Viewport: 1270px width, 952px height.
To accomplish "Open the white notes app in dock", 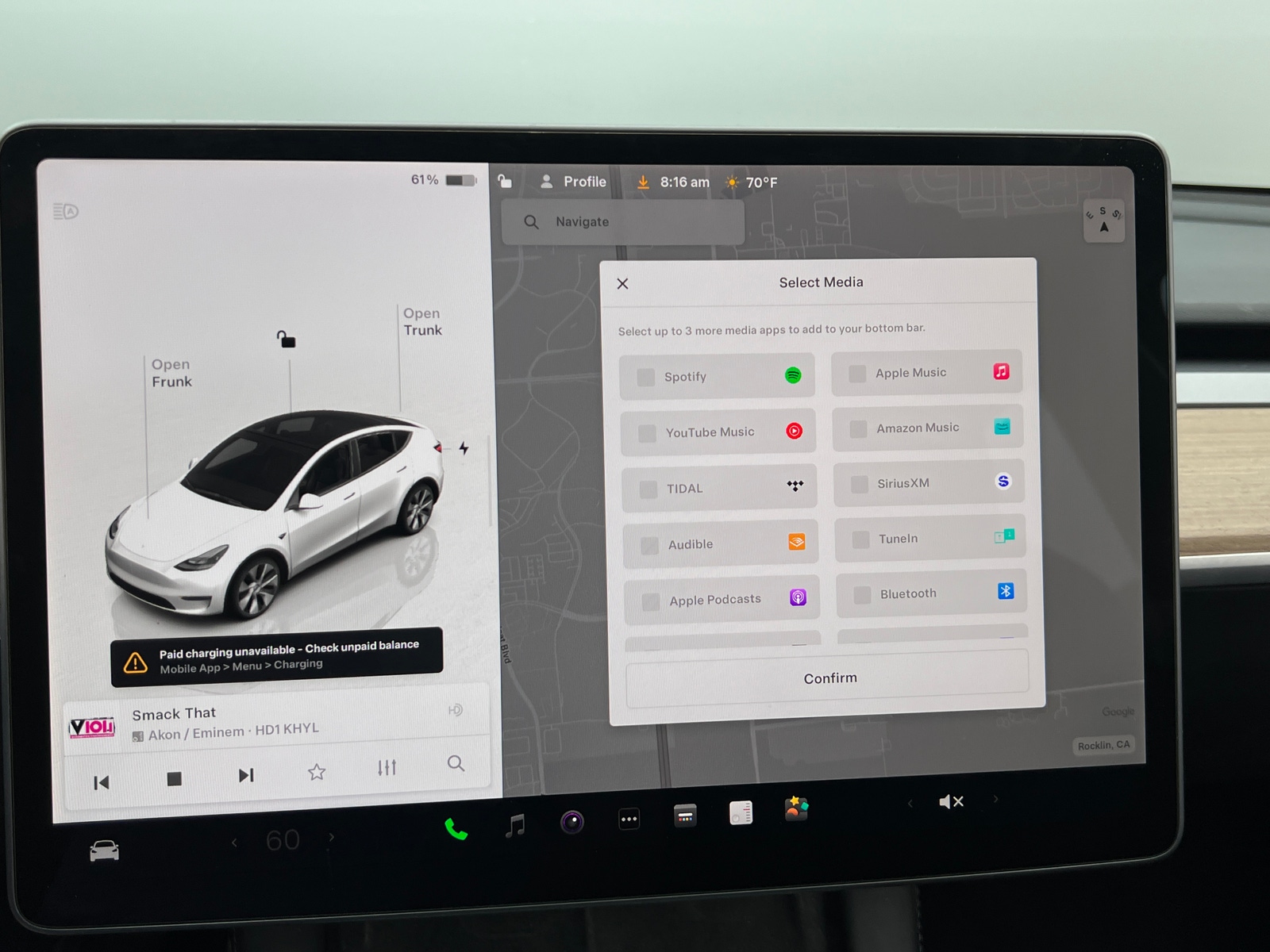I will tap(741, 812).
